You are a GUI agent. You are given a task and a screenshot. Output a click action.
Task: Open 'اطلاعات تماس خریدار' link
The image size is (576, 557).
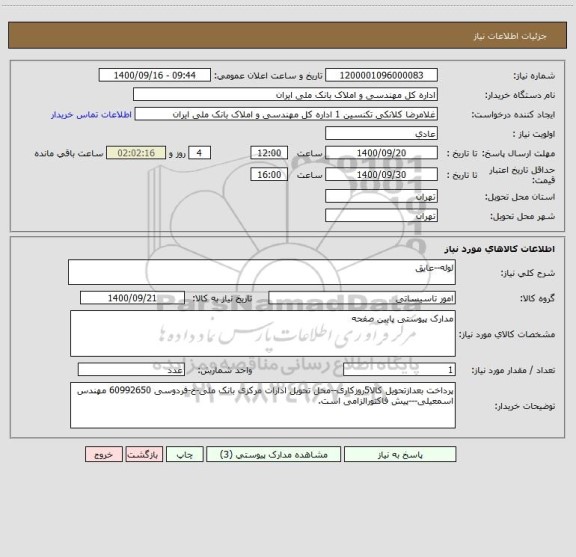(x=91, y=115)
